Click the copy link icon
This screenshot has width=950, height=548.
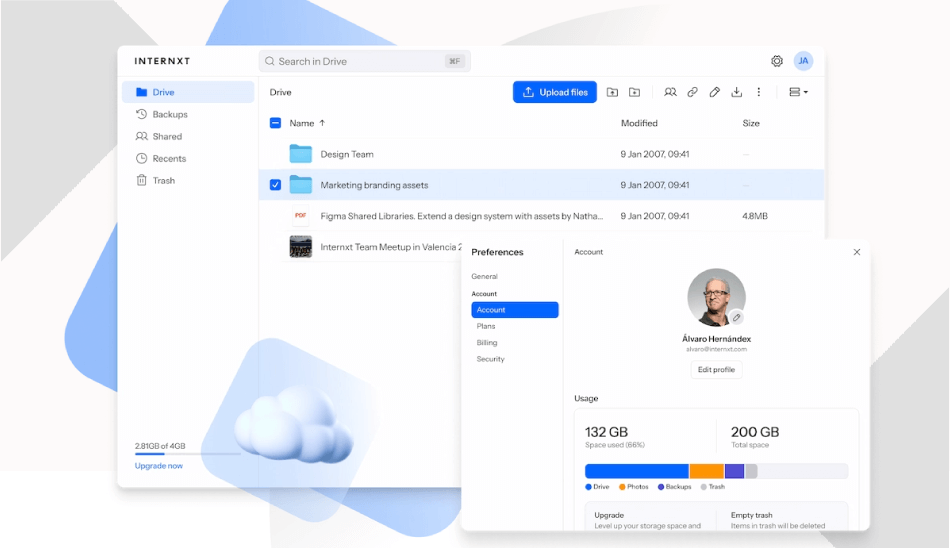(x=693, y=92)
